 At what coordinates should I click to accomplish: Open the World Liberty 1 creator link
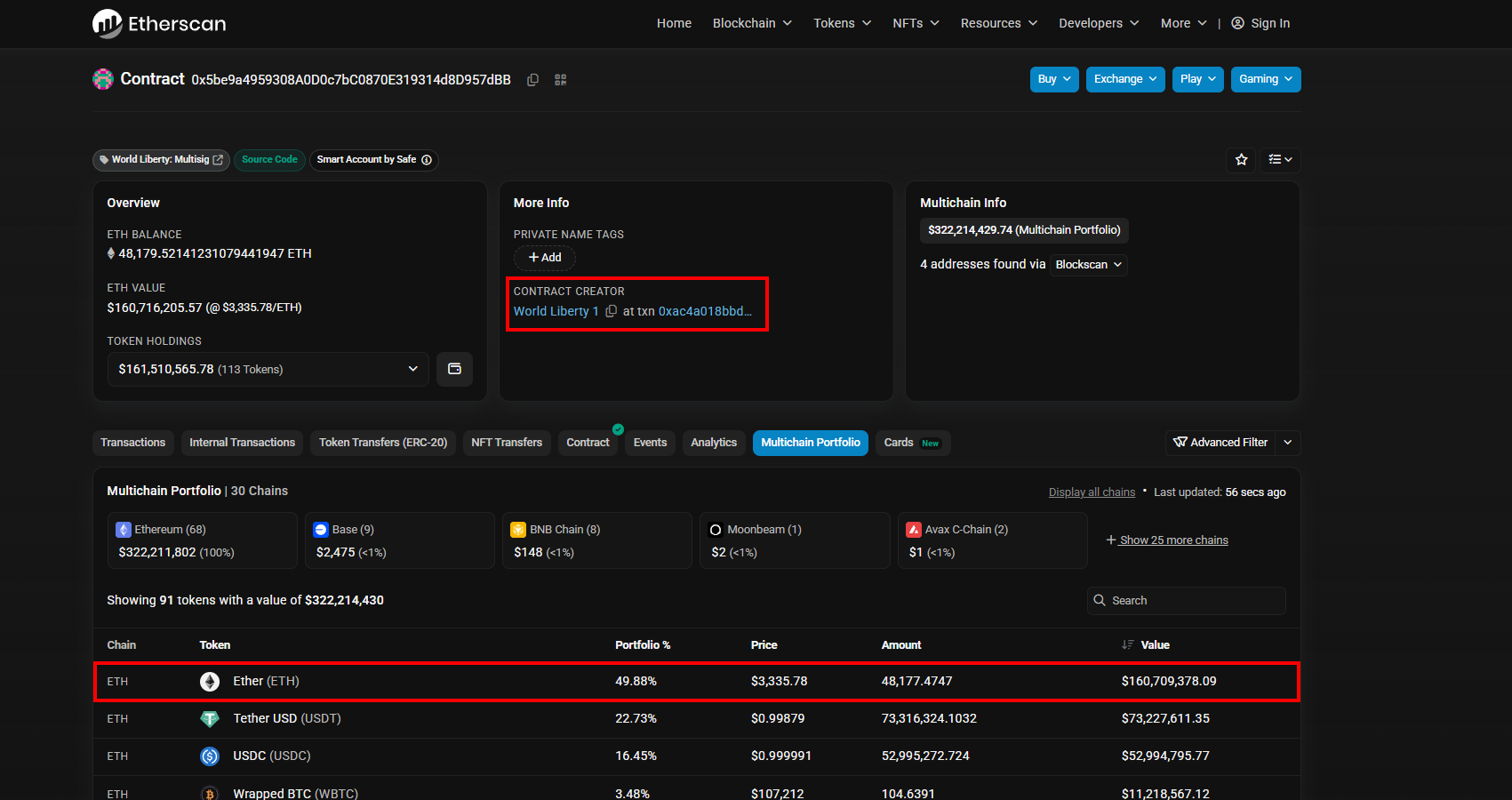(x=556, y=311)
